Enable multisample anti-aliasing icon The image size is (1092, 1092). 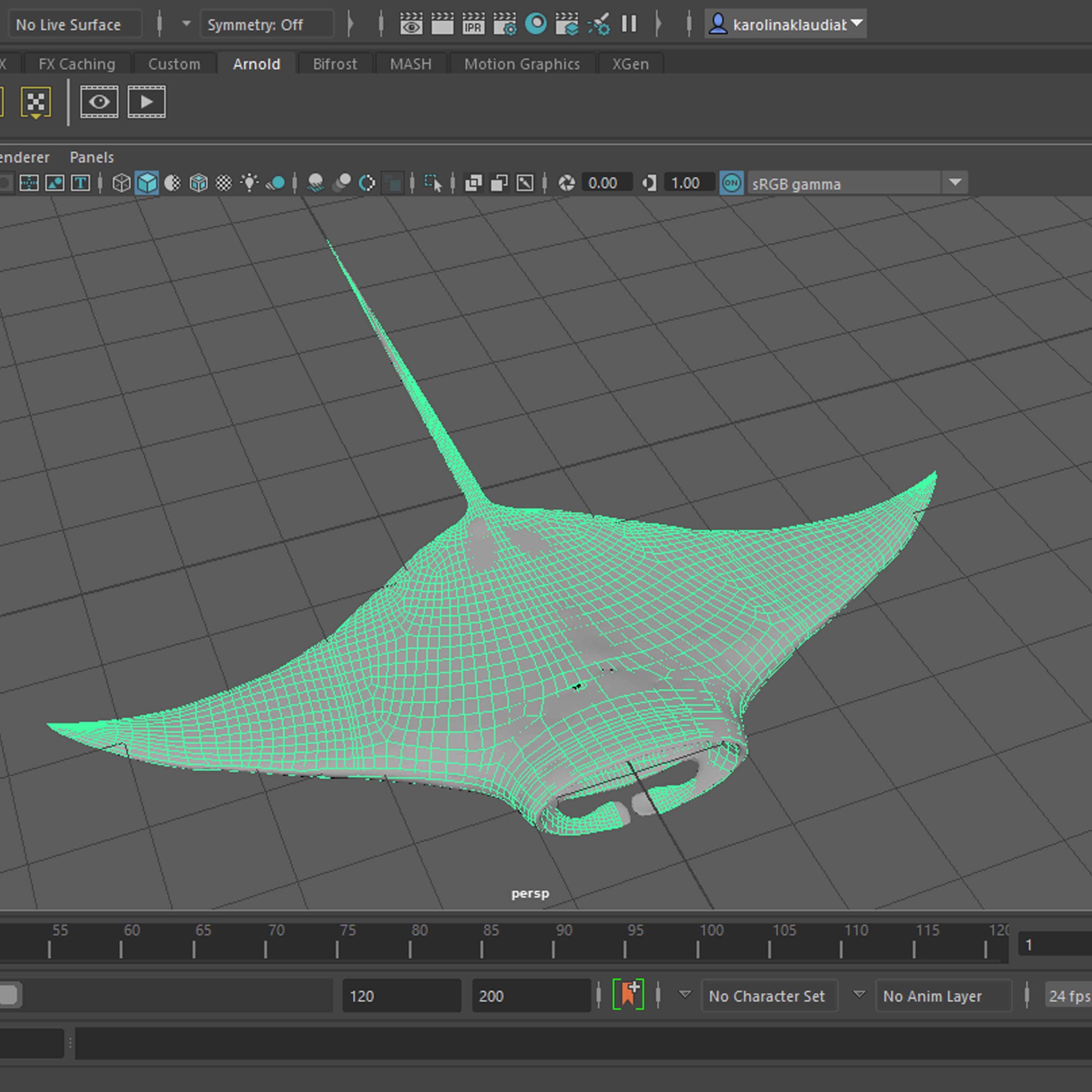coord(367,183)
